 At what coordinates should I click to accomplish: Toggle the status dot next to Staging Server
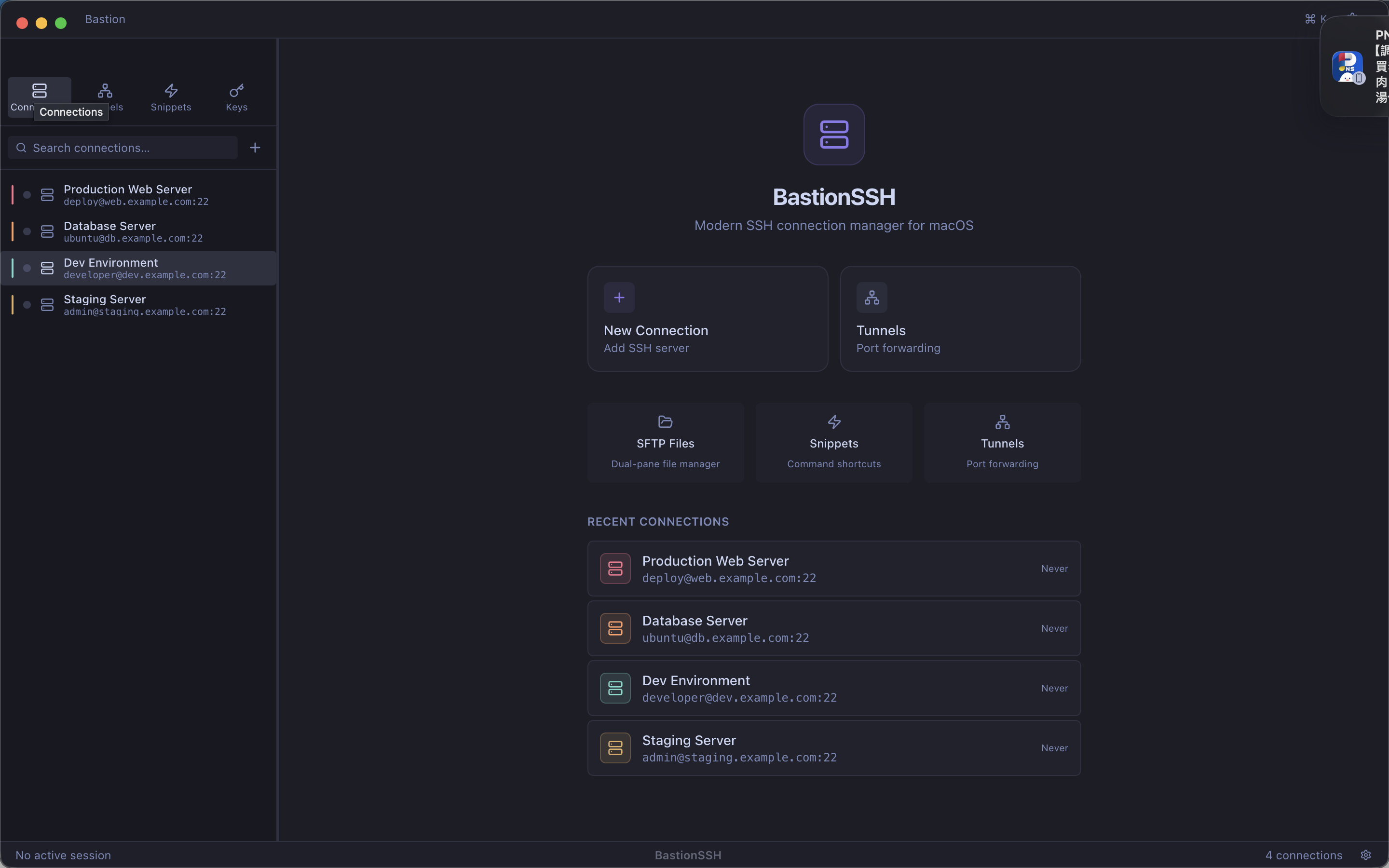27,304
